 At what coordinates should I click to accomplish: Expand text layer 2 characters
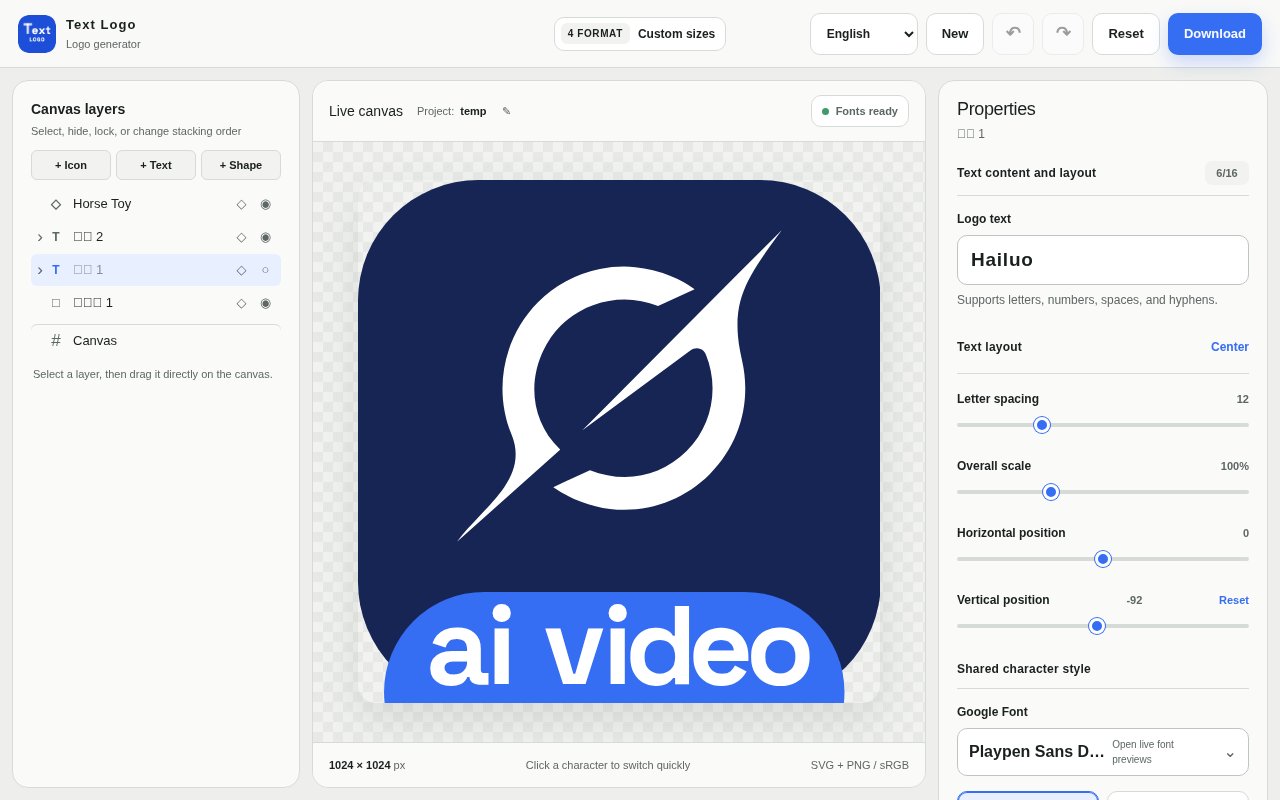point(40,237)
